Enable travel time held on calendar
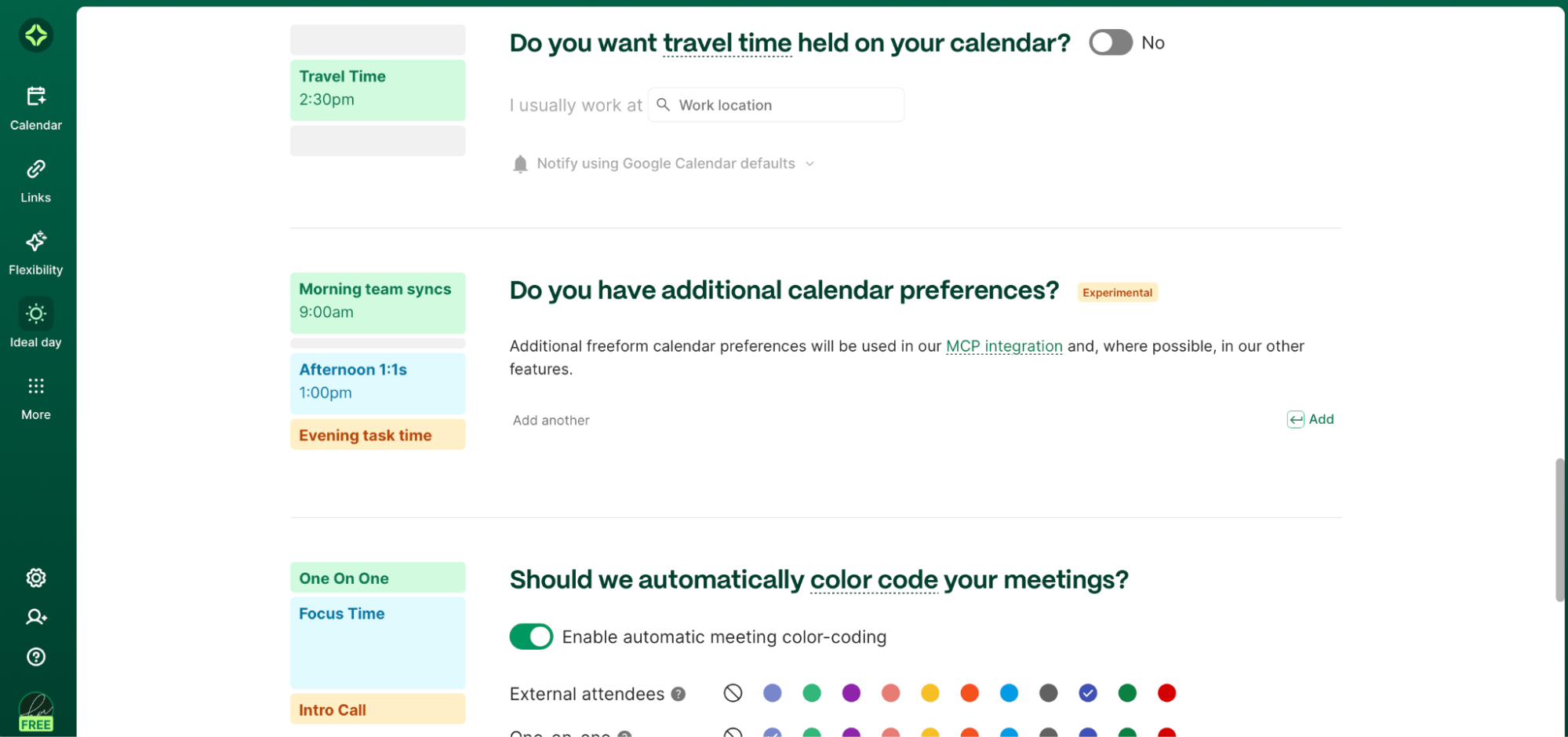Image resolution: width=1568 pixels, height=737 pixels. (x=1110, y=42)
